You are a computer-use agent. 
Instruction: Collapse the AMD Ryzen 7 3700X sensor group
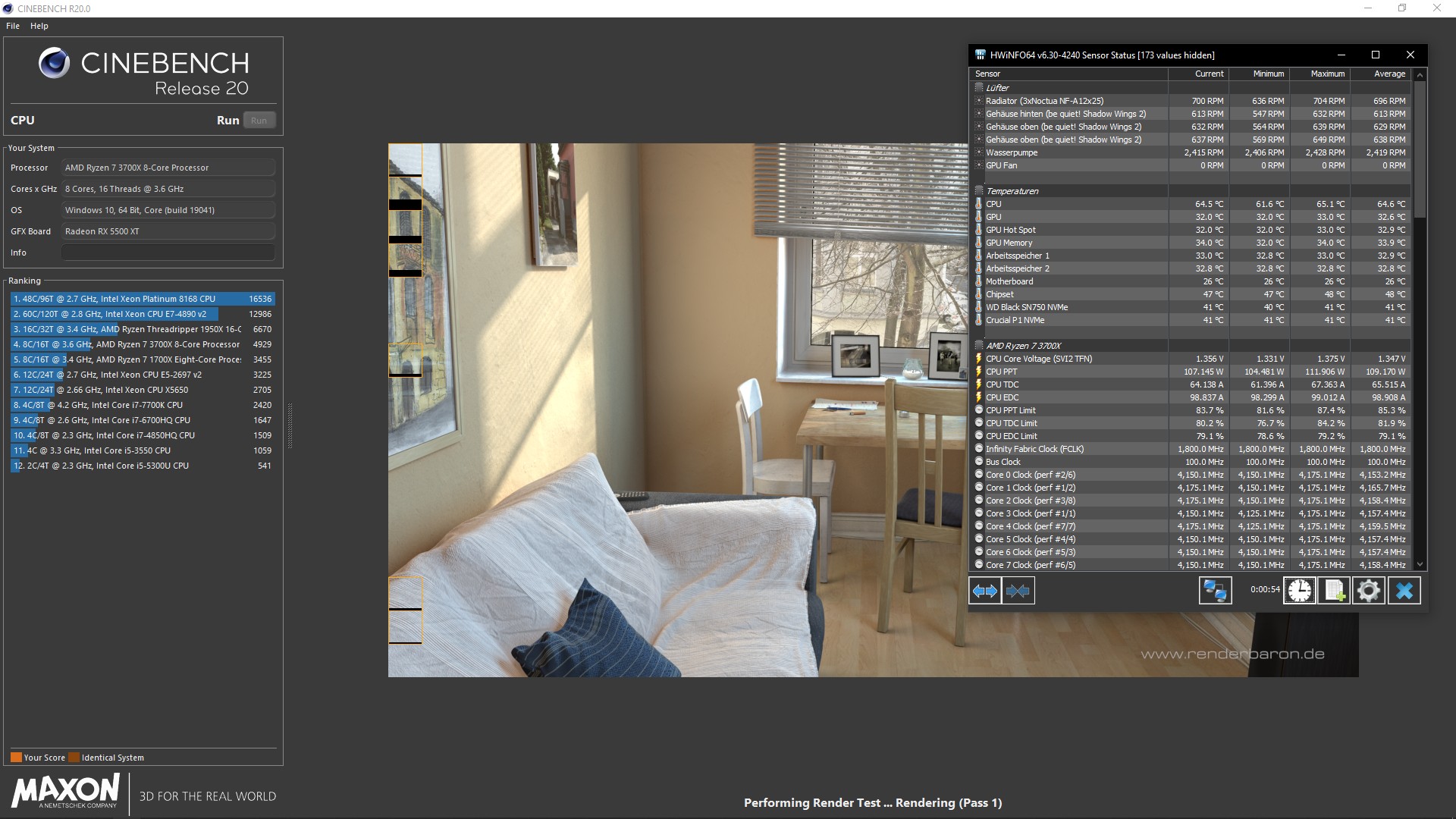pyautogui.click(x=979, y=345)
